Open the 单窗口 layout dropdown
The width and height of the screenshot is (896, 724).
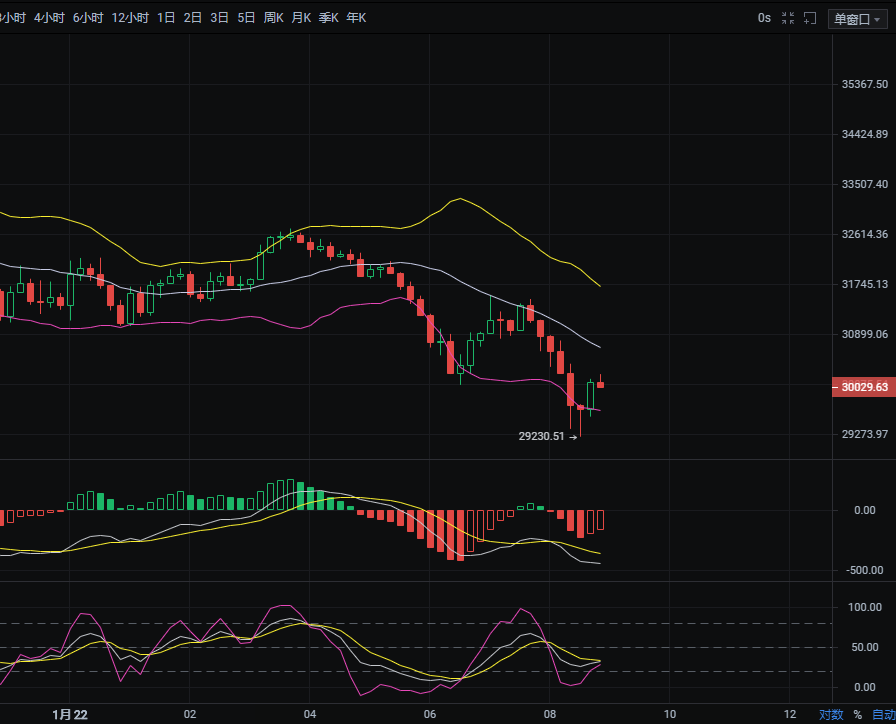coord(856,18)
